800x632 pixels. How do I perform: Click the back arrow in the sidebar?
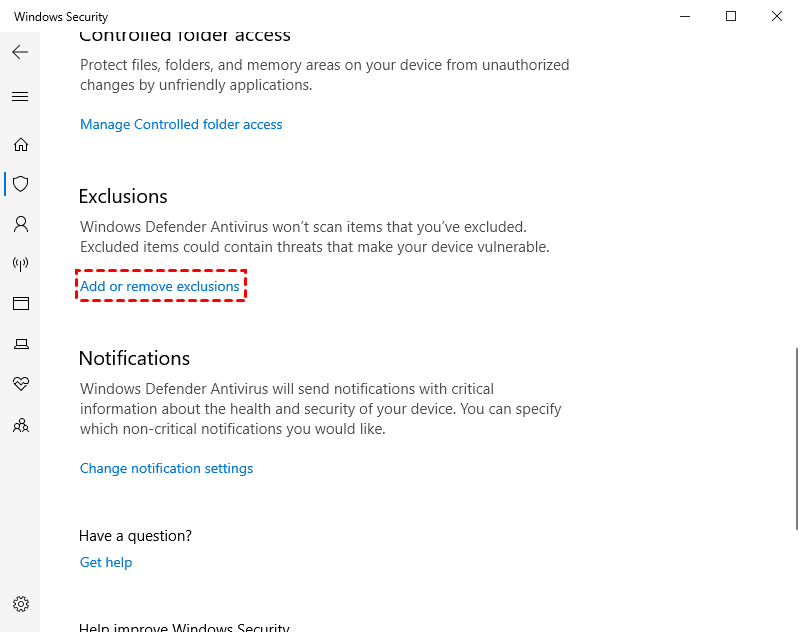pos(20,52)
